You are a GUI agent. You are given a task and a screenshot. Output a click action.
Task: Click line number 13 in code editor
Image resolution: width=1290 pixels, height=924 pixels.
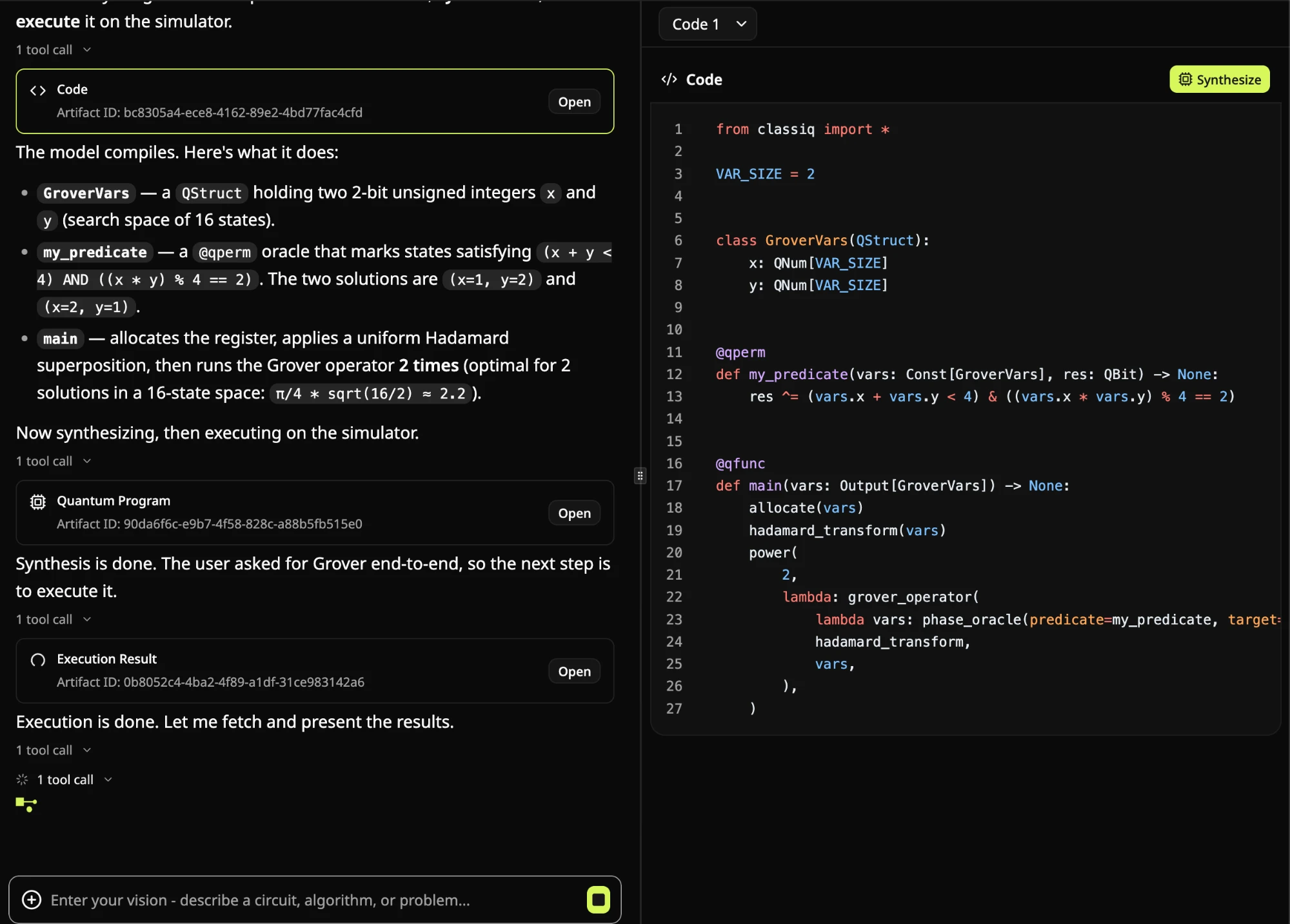pos(674,397)
